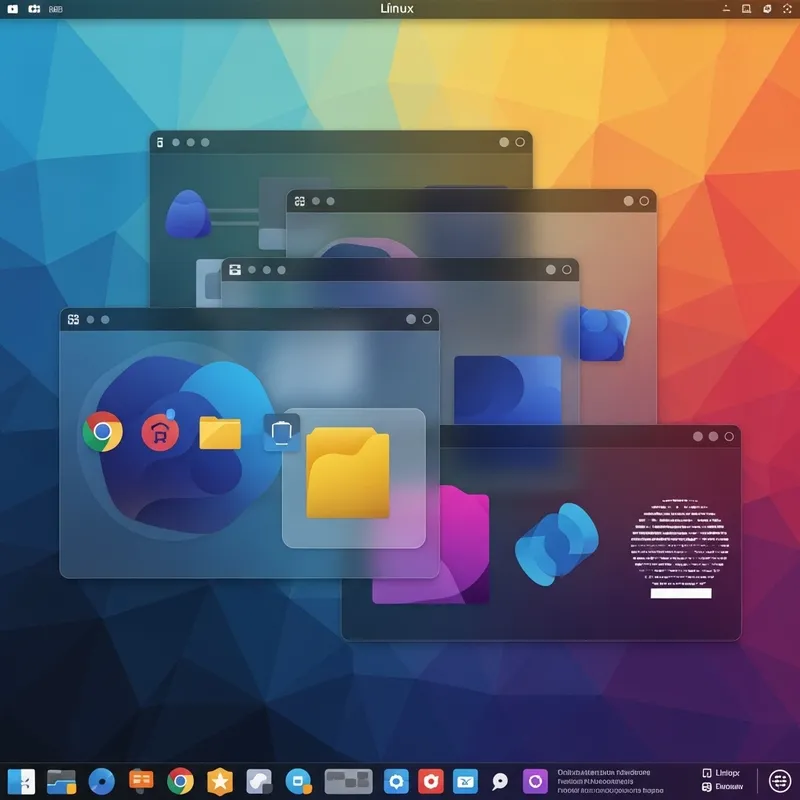
Task: Open the chat bubble app on the taskbar
Action: pos(498,781)
